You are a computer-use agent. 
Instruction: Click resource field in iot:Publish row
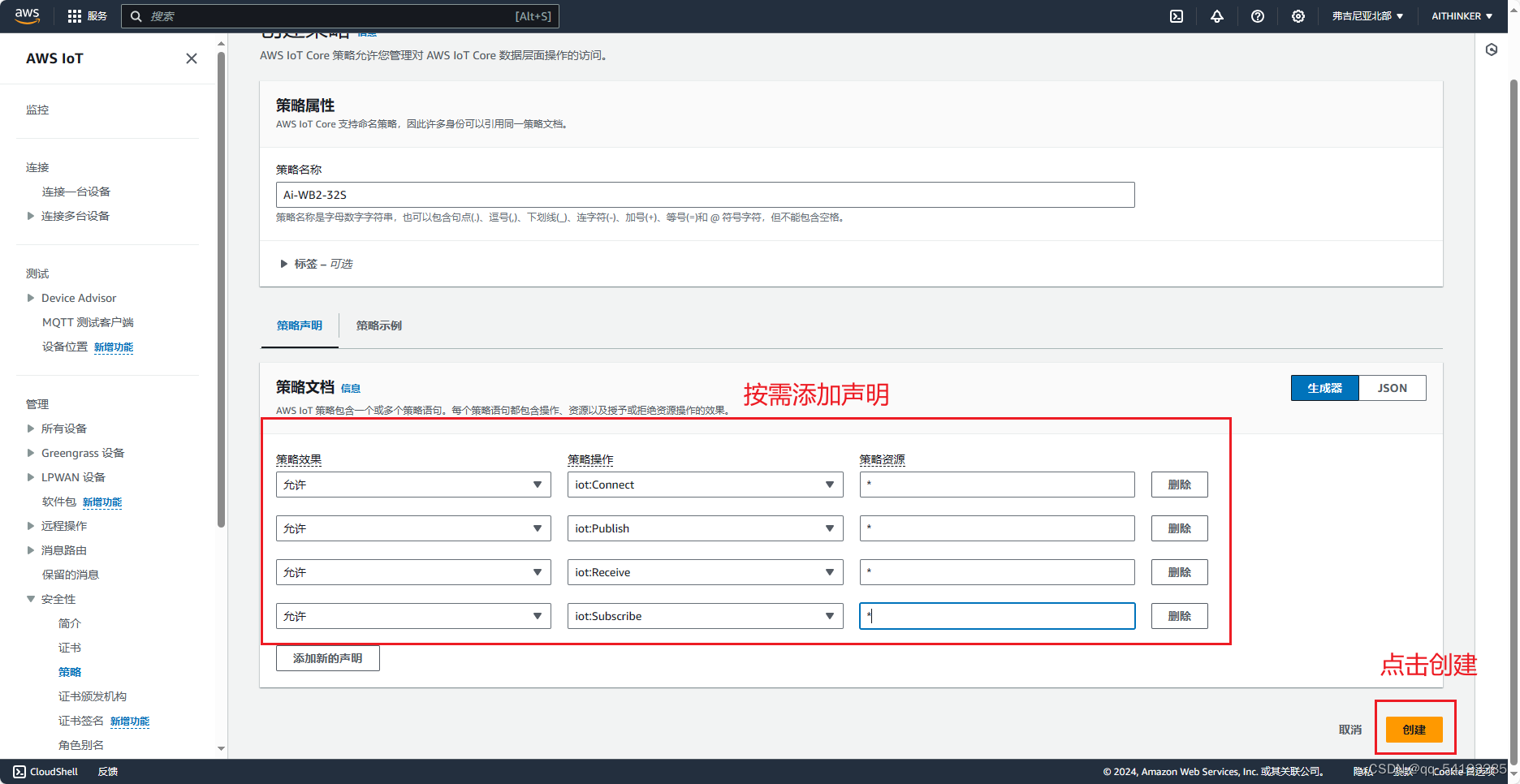997,528
